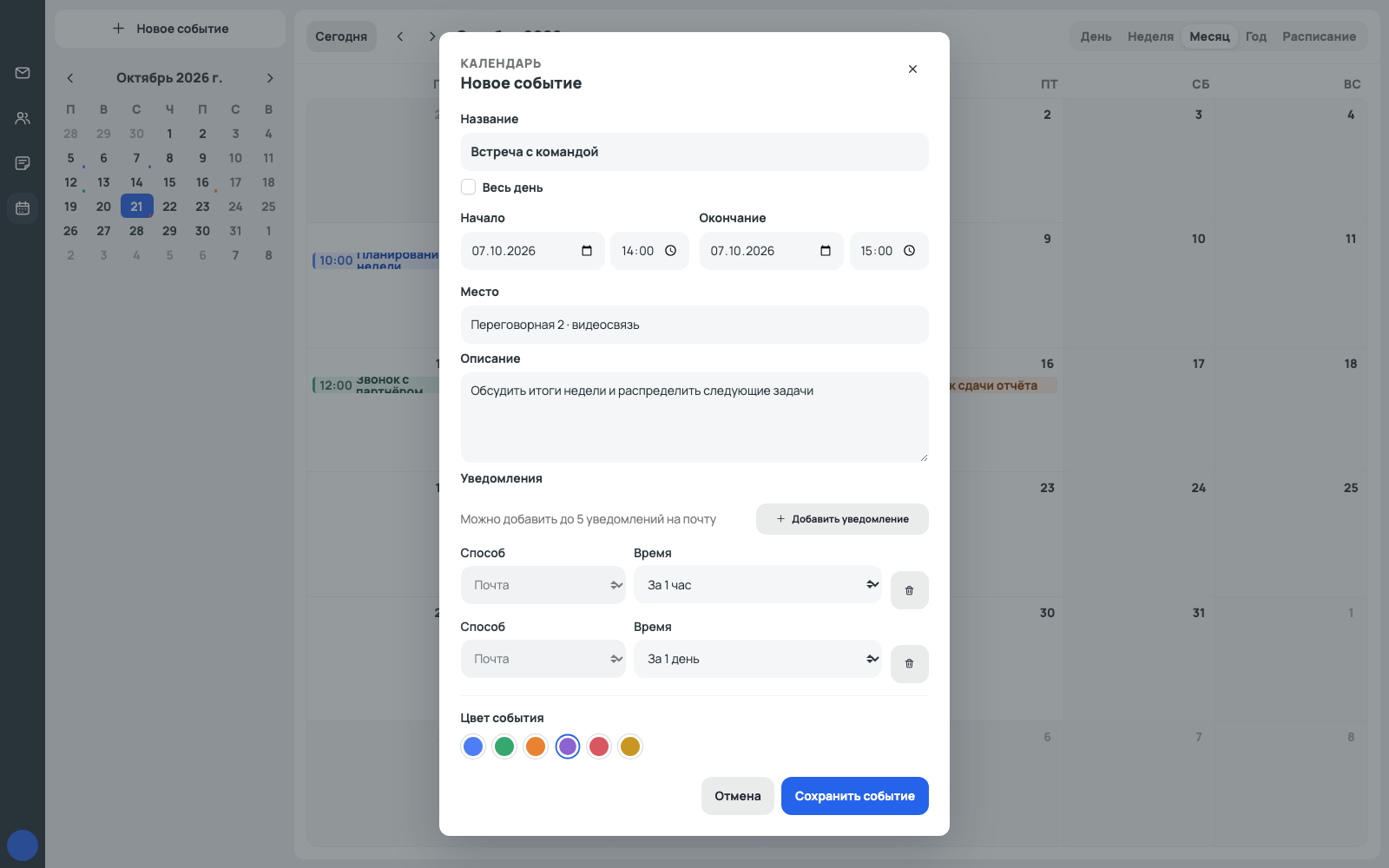This screenshot has height=868, width=1389.
Task: Choose the green event color
Action: [x=504, y=746]
